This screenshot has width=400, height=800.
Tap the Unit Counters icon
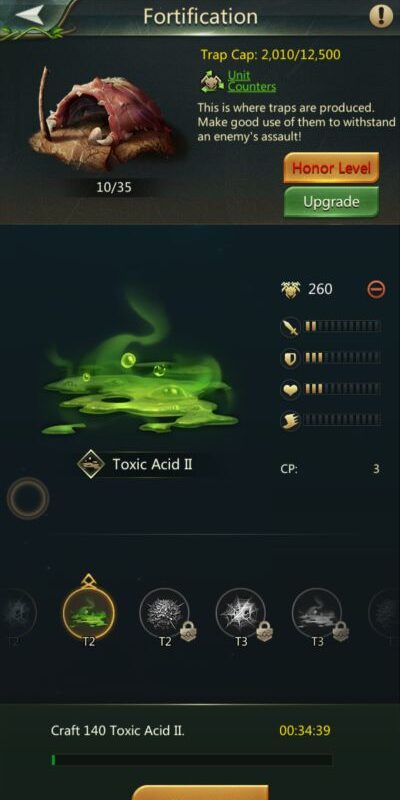coord(212,82)
